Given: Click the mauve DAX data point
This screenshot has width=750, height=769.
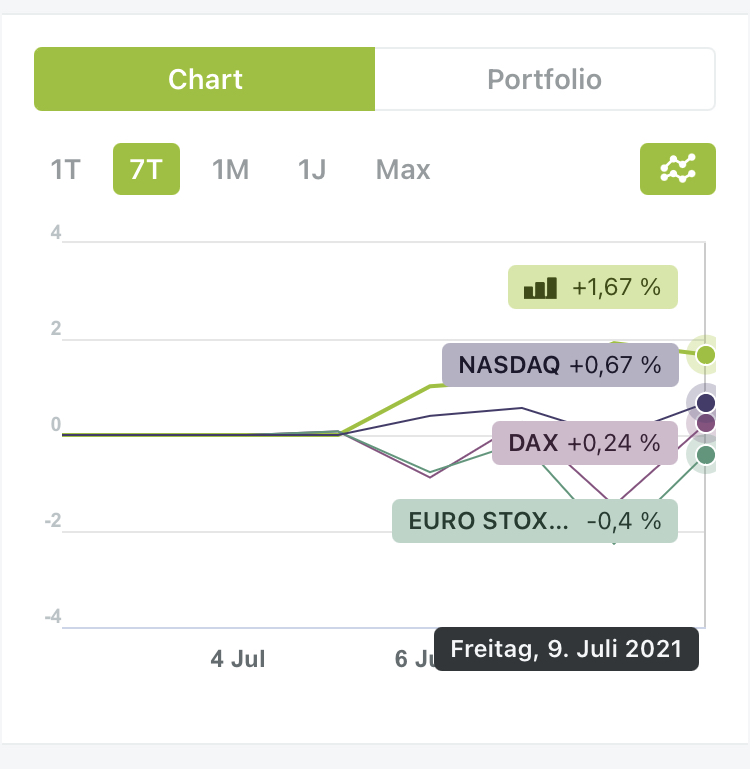Looking at the screenshot, I should (x=706, y=423).
